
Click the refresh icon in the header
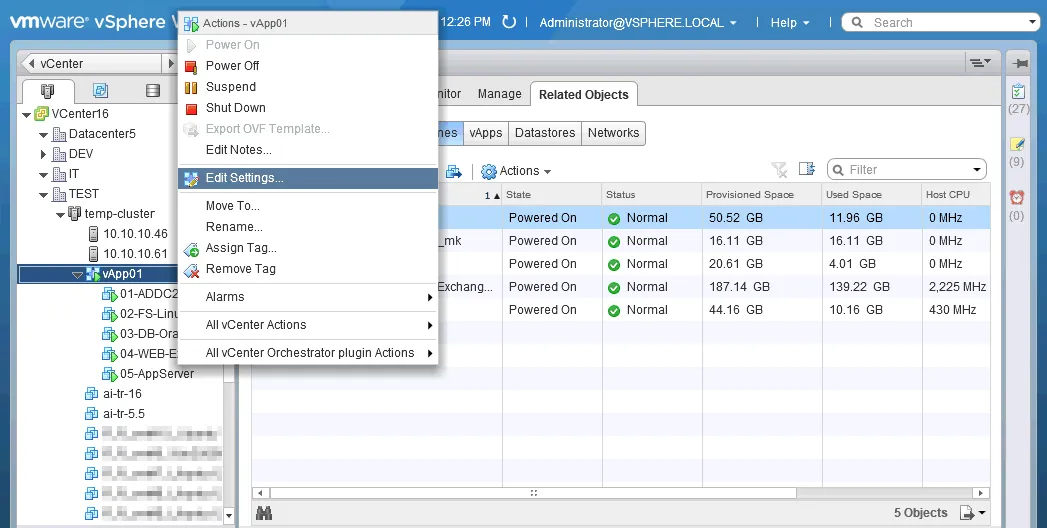pyautogui.click(x=509, y=22)
